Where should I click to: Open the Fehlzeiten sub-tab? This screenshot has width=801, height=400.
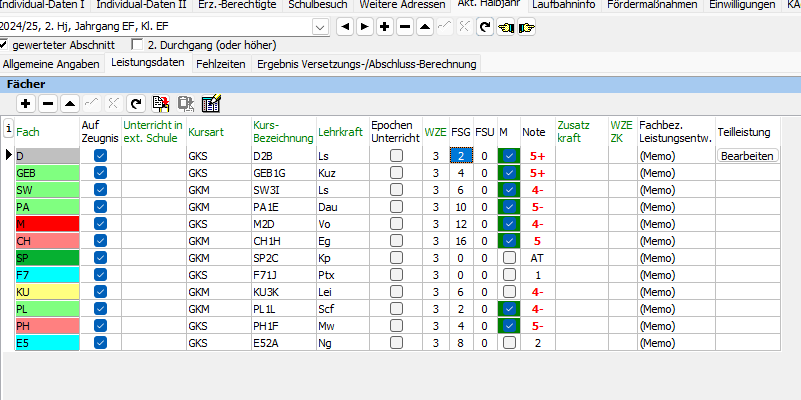pyautogui.click(x=221, y=64)
